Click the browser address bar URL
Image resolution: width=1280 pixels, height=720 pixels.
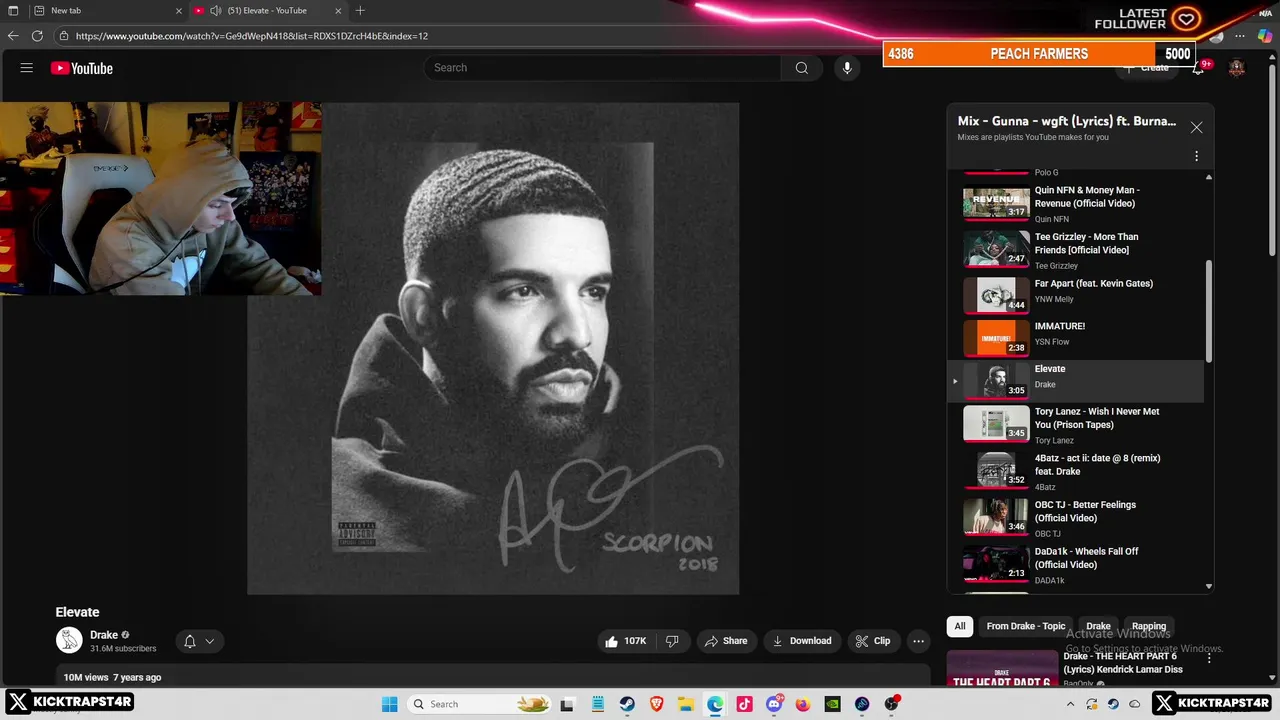click(x=251, y=36)
